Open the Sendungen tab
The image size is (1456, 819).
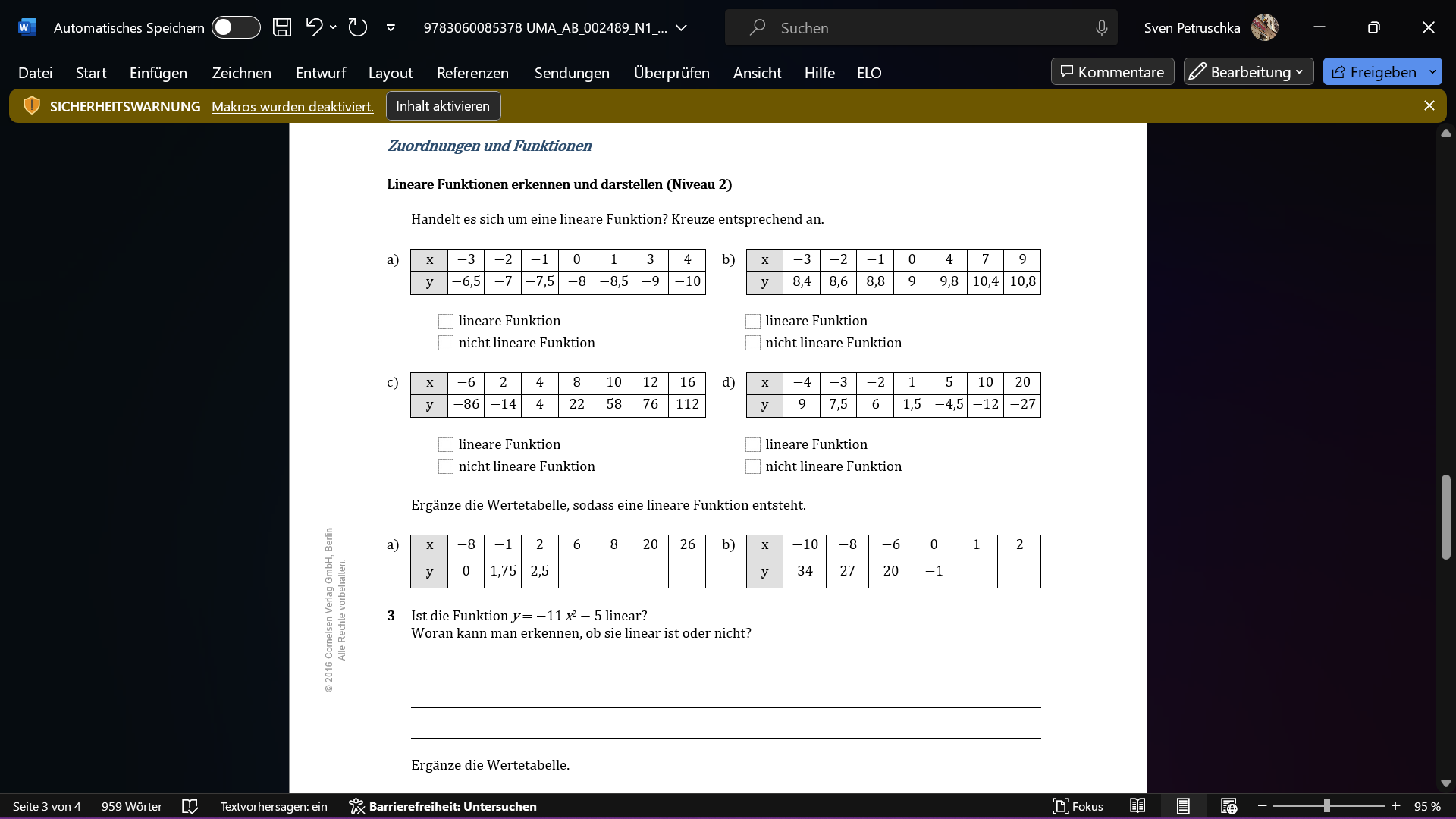572,72
